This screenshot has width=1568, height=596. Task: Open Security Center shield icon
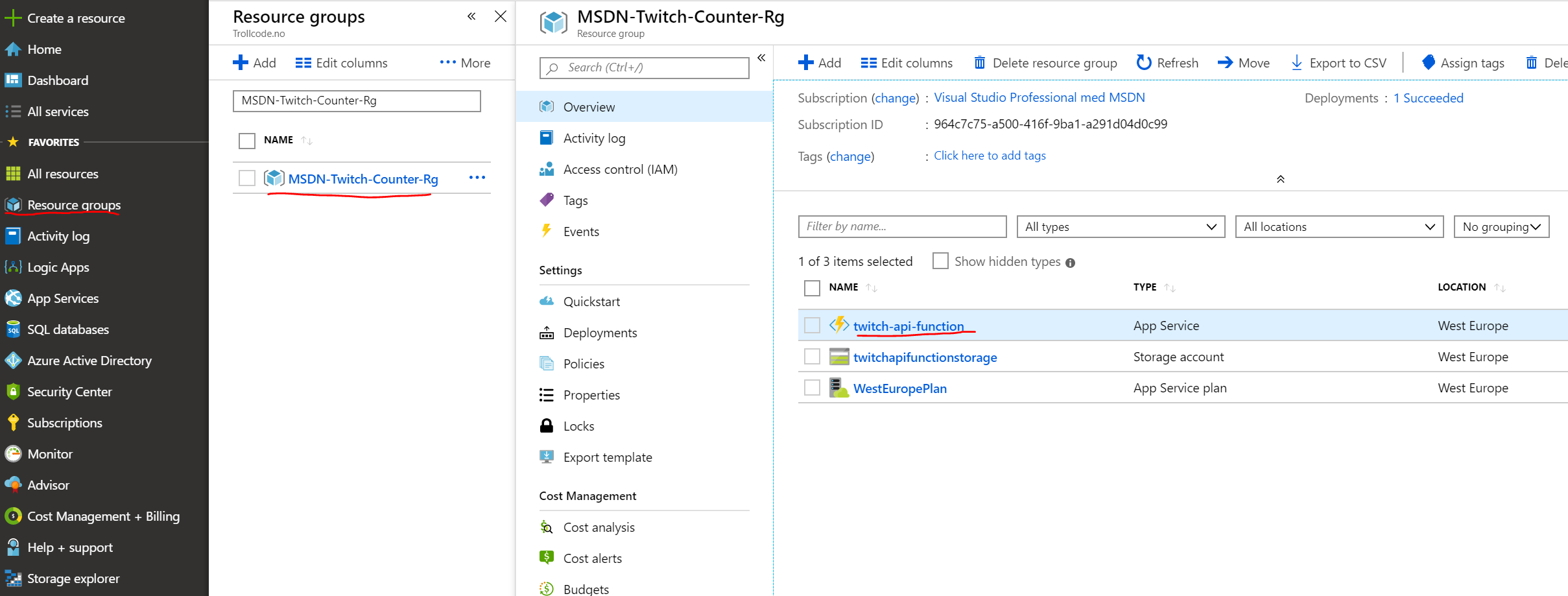click(13, 392)
